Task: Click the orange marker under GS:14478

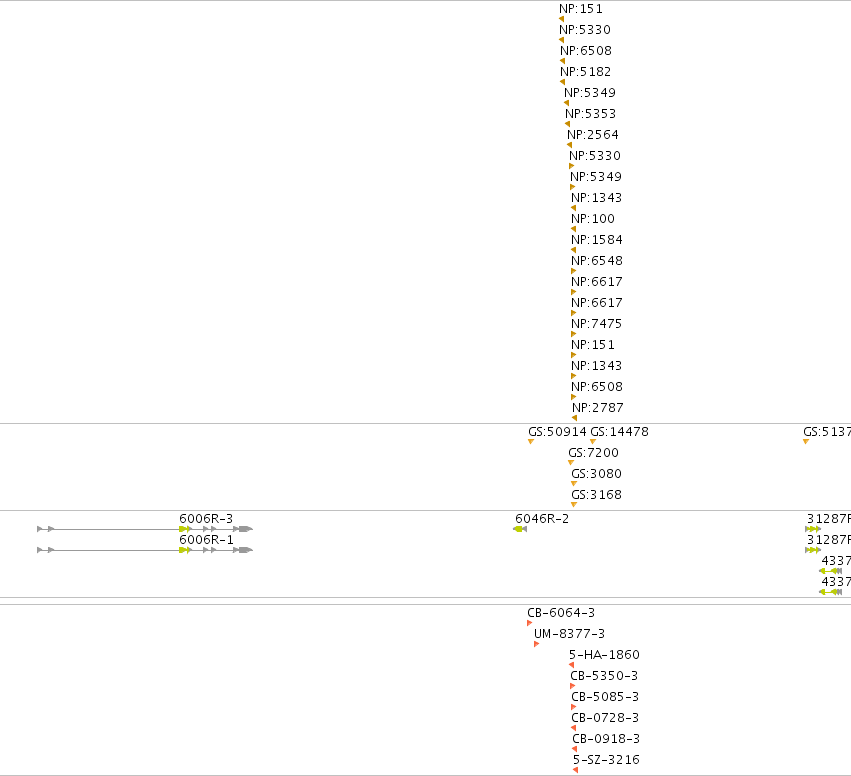Action: pos(593,442)
